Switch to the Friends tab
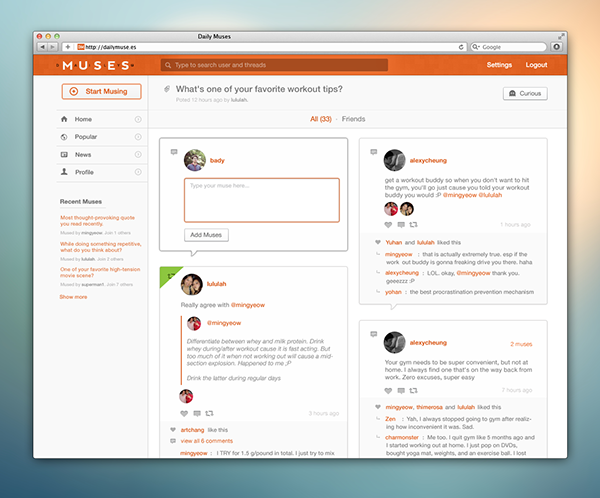This screenshot has width=600, height=498. tap(353, 119)
